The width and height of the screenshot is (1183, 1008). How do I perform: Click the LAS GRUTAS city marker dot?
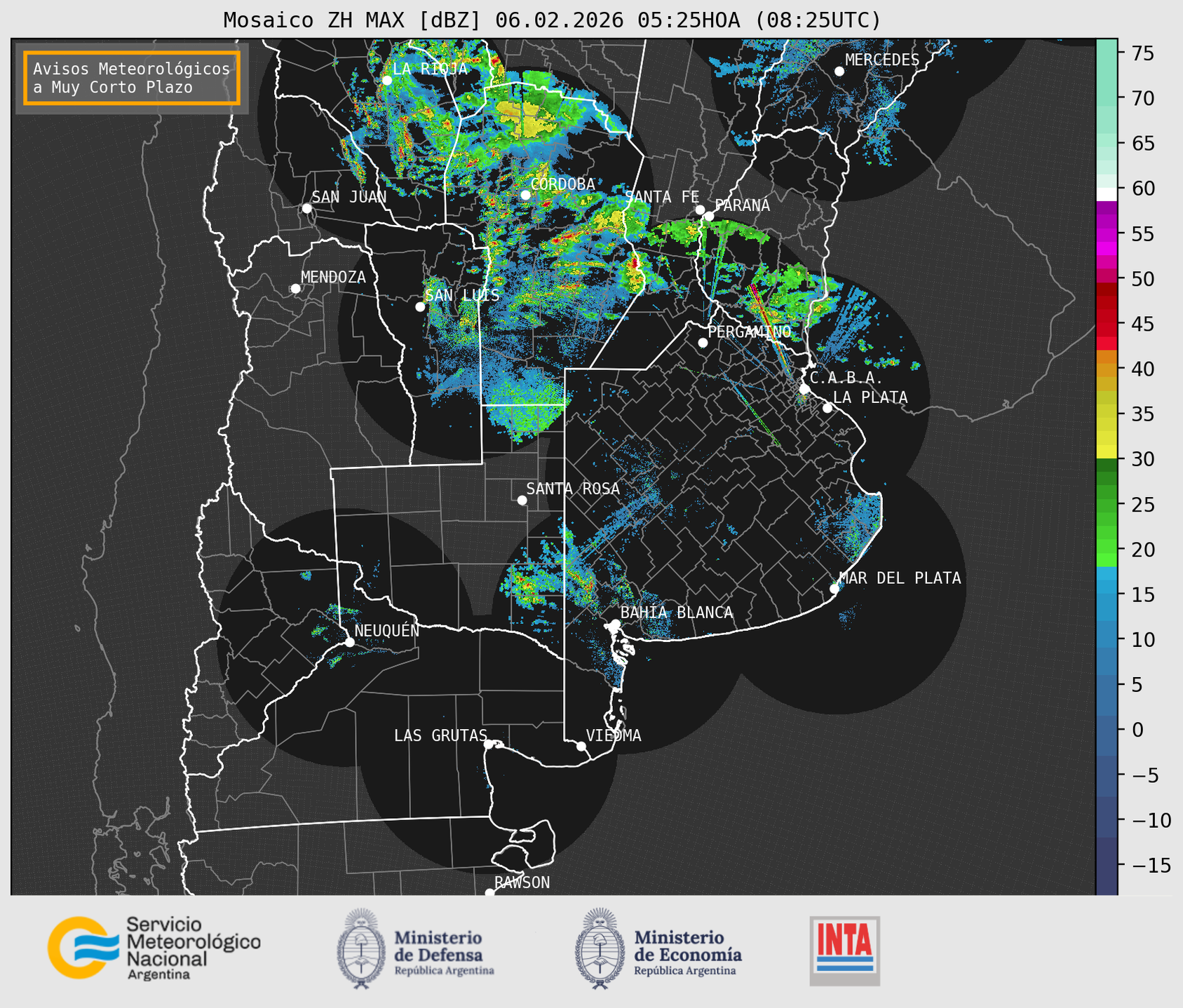coord(489,744)
